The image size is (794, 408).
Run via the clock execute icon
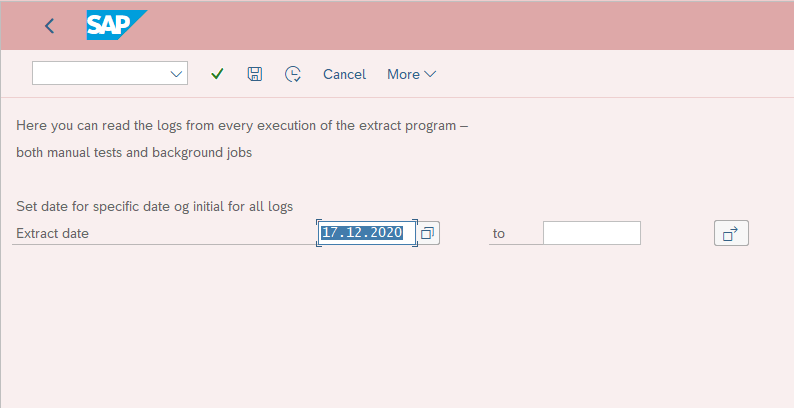tap(293, 74)
